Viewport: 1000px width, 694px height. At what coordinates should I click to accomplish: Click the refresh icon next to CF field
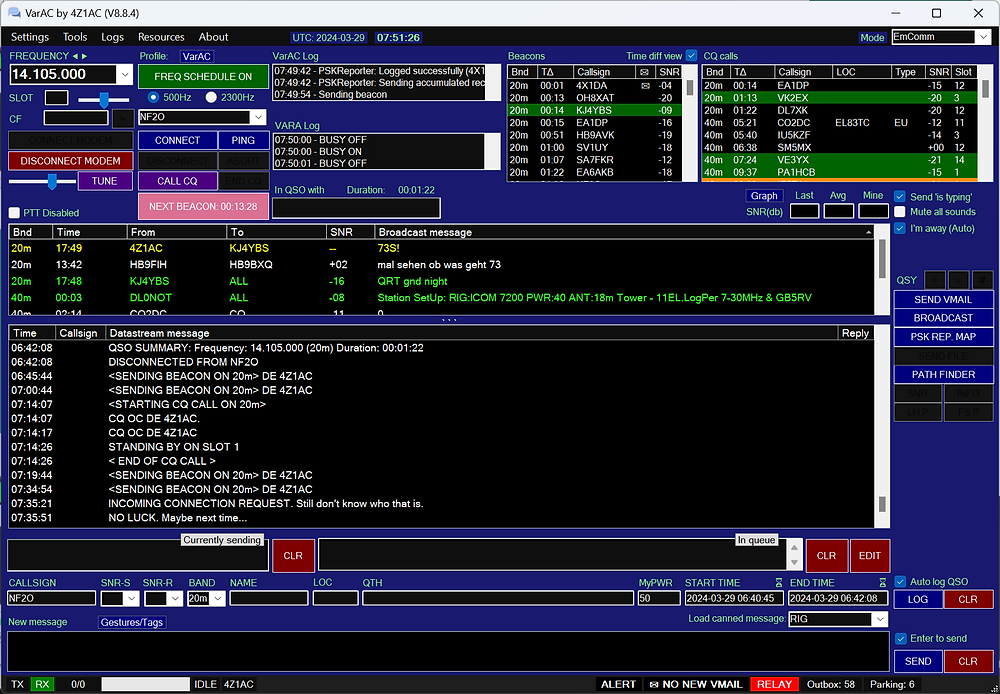[x=122, y=118]
